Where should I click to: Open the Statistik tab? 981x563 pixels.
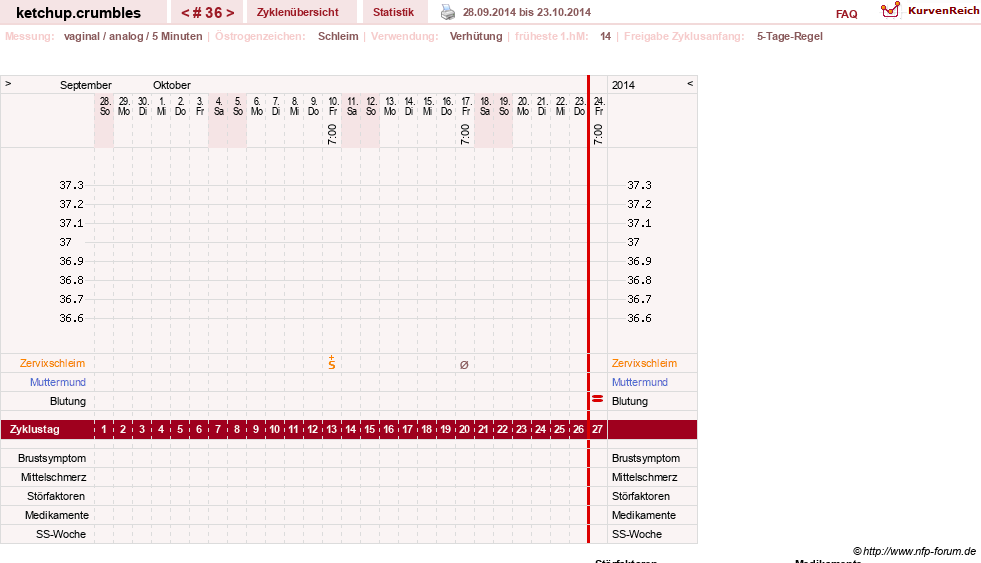click(x=394, y=12)
